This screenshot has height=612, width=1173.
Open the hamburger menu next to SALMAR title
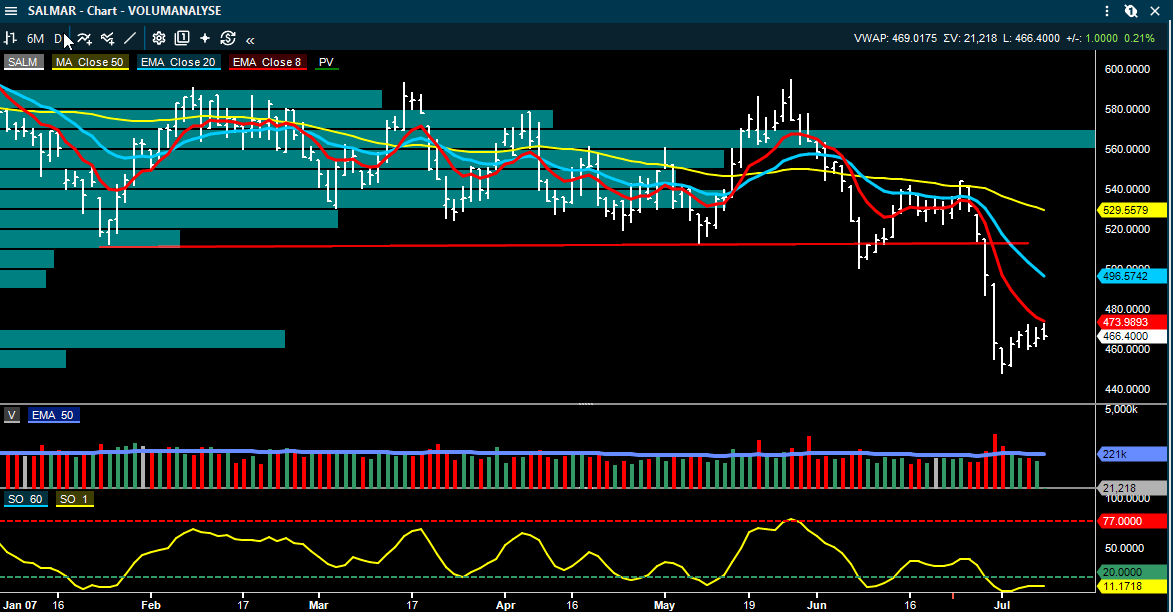click(10, 10)
